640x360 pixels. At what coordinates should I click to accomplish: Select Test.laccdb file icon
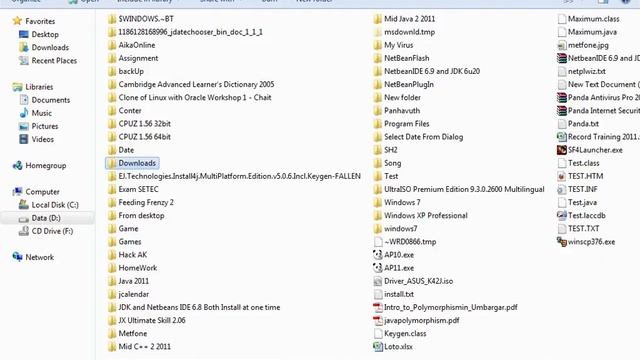(562, 215)
